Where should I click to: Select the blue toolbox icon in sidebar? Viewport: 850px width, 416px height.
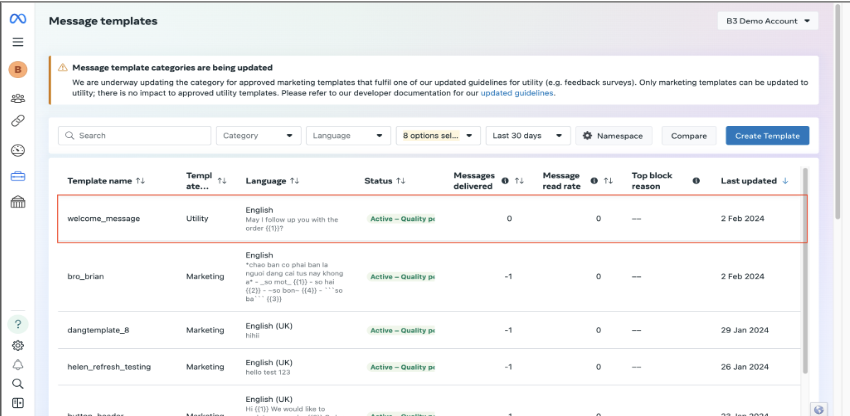(18, 176)
